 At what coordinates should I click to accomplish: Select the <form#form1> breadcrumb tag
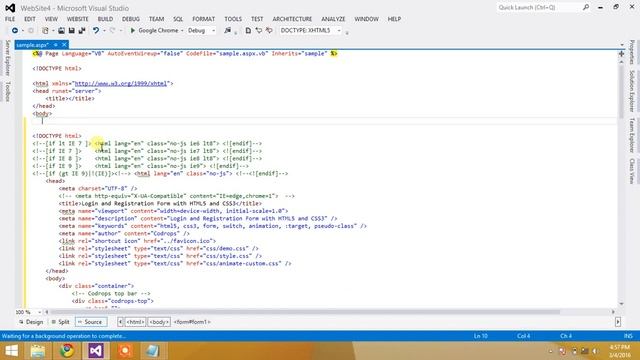click(x=192, y=322)
